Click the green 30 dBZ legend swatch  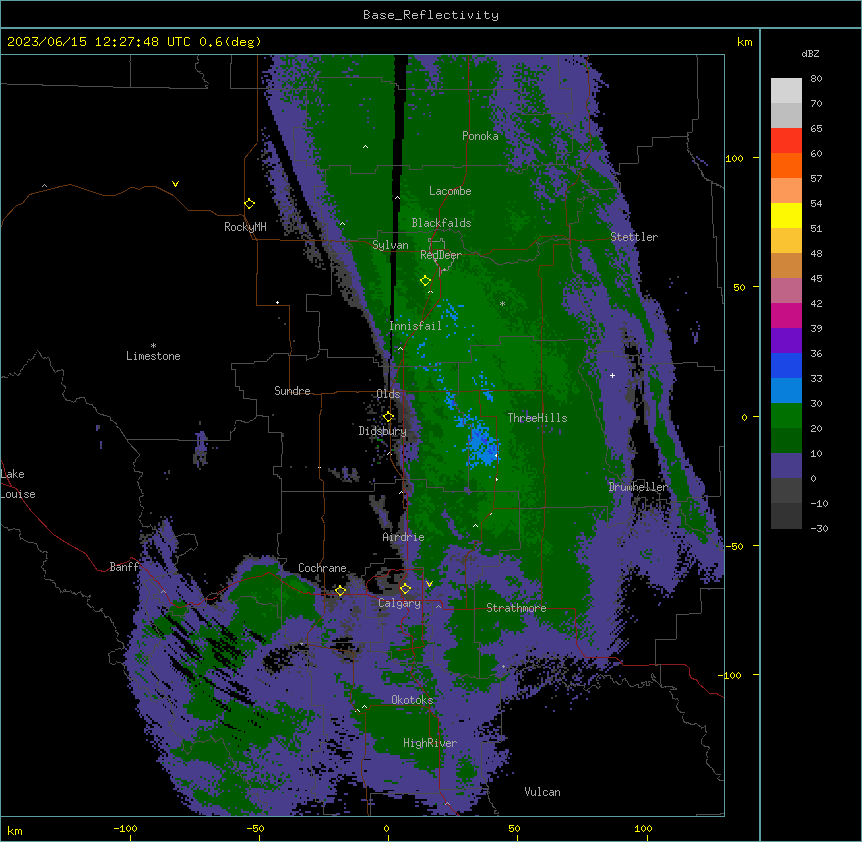[x=786, y=416]
